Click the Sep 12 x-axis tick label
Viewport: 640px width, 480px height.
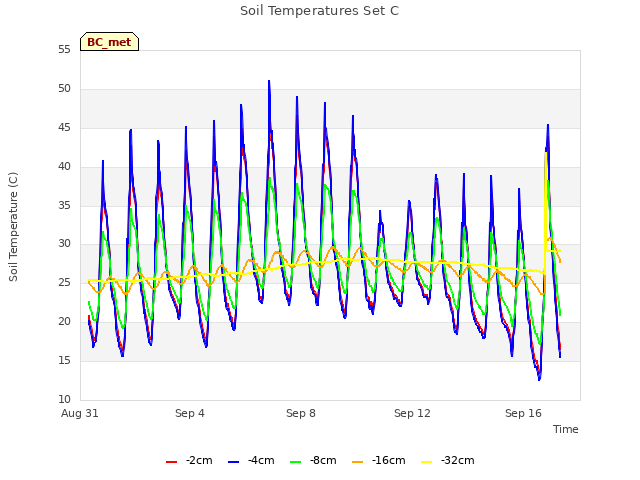click(x=412, y=413)
